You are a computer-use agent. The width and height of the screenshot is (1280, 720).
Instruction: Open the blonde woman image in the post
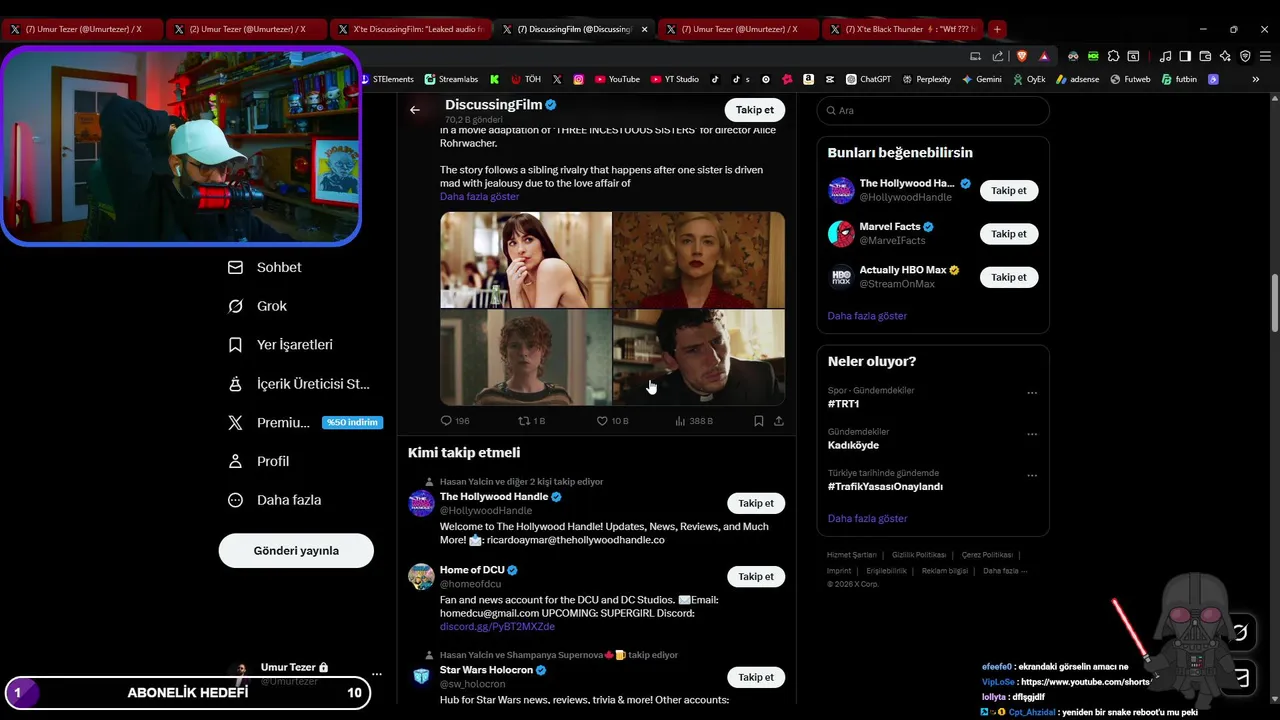(x=699, y=259)
